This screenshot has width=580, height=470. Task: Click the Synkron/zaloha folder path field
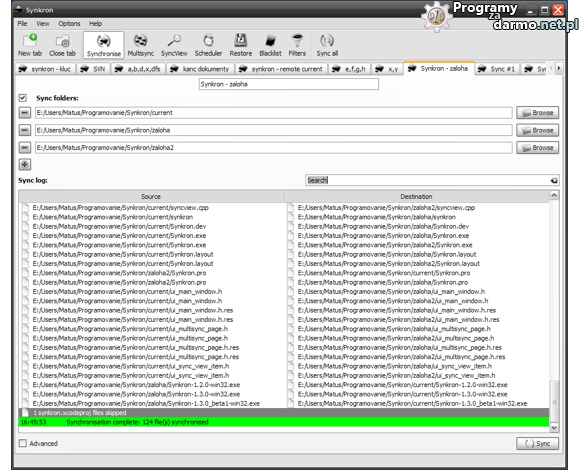click(x=274, y=130)
